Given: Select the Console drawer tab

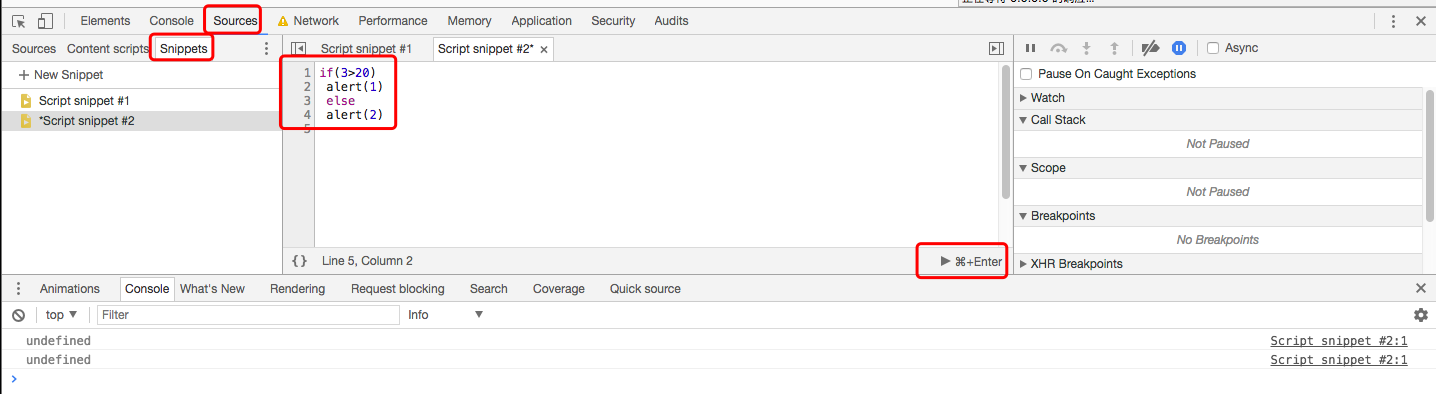Looking at the screenshot, I should click(147, 288).
